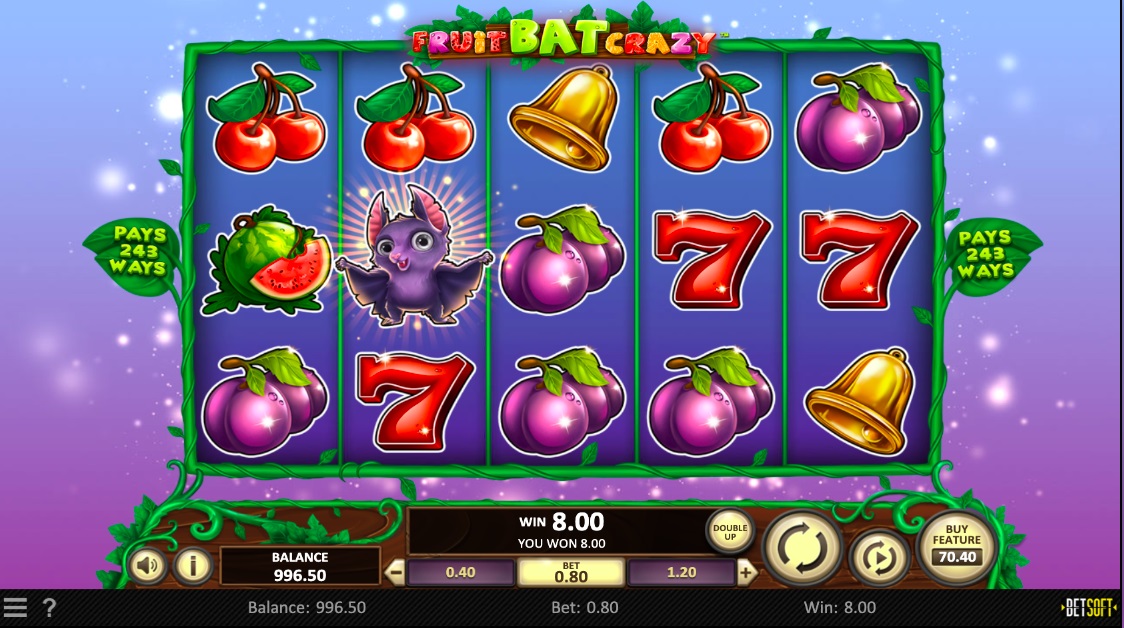Click the current 0.80 bet display
This screenshot has width=1124, height=628.
pos(571,572)
